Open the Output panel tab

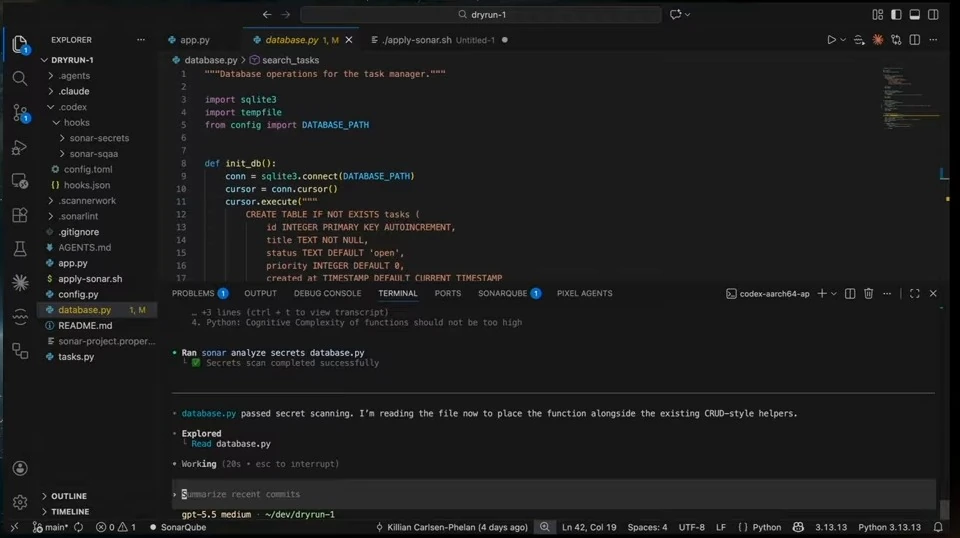260,293
